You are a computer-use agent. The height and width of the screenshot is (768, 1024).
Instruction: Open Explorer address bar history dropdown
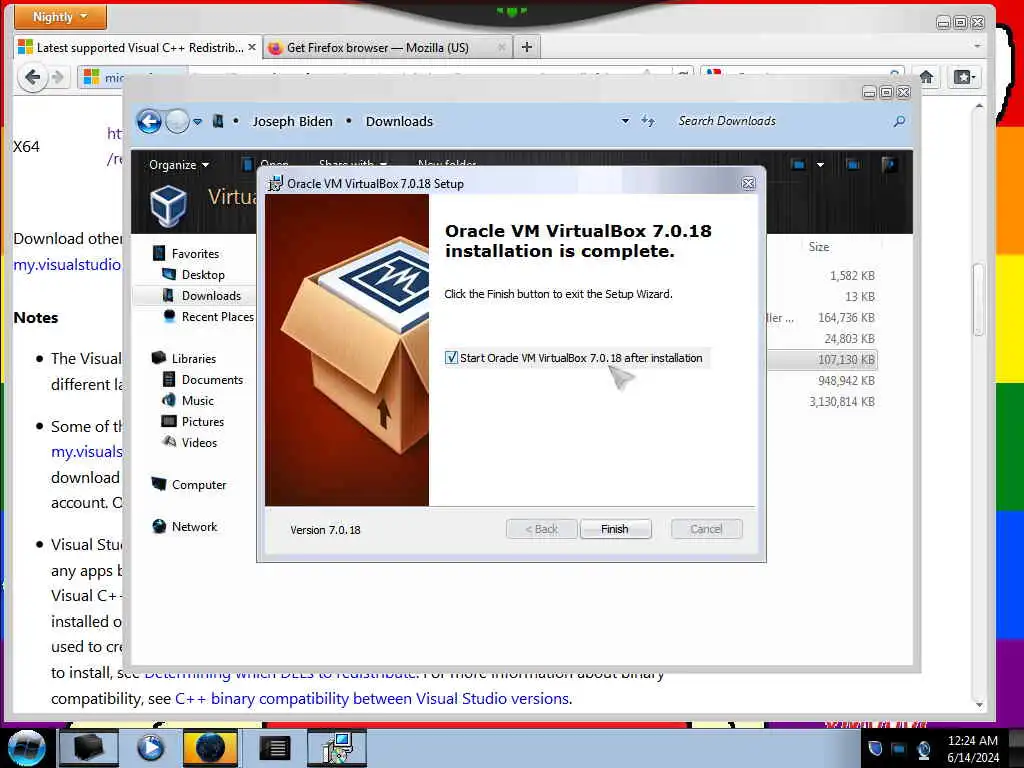625,121
